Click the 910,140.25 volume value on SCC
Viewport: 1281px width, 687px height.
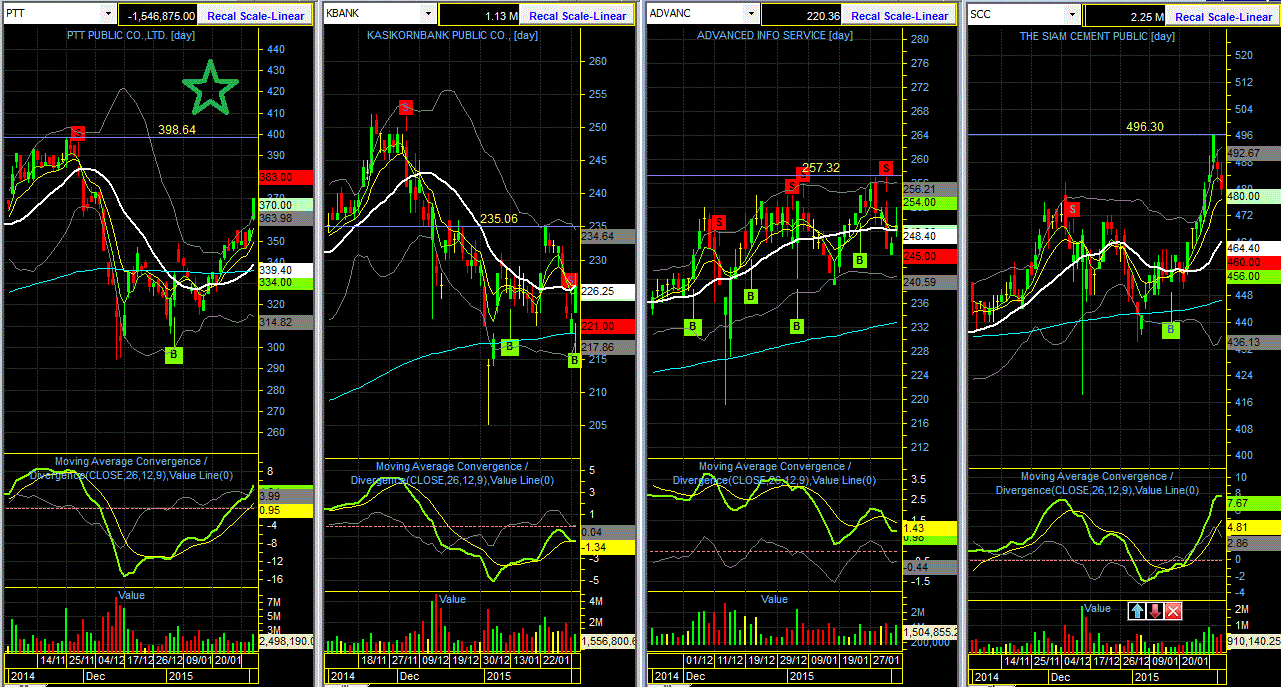point(1252,640)
